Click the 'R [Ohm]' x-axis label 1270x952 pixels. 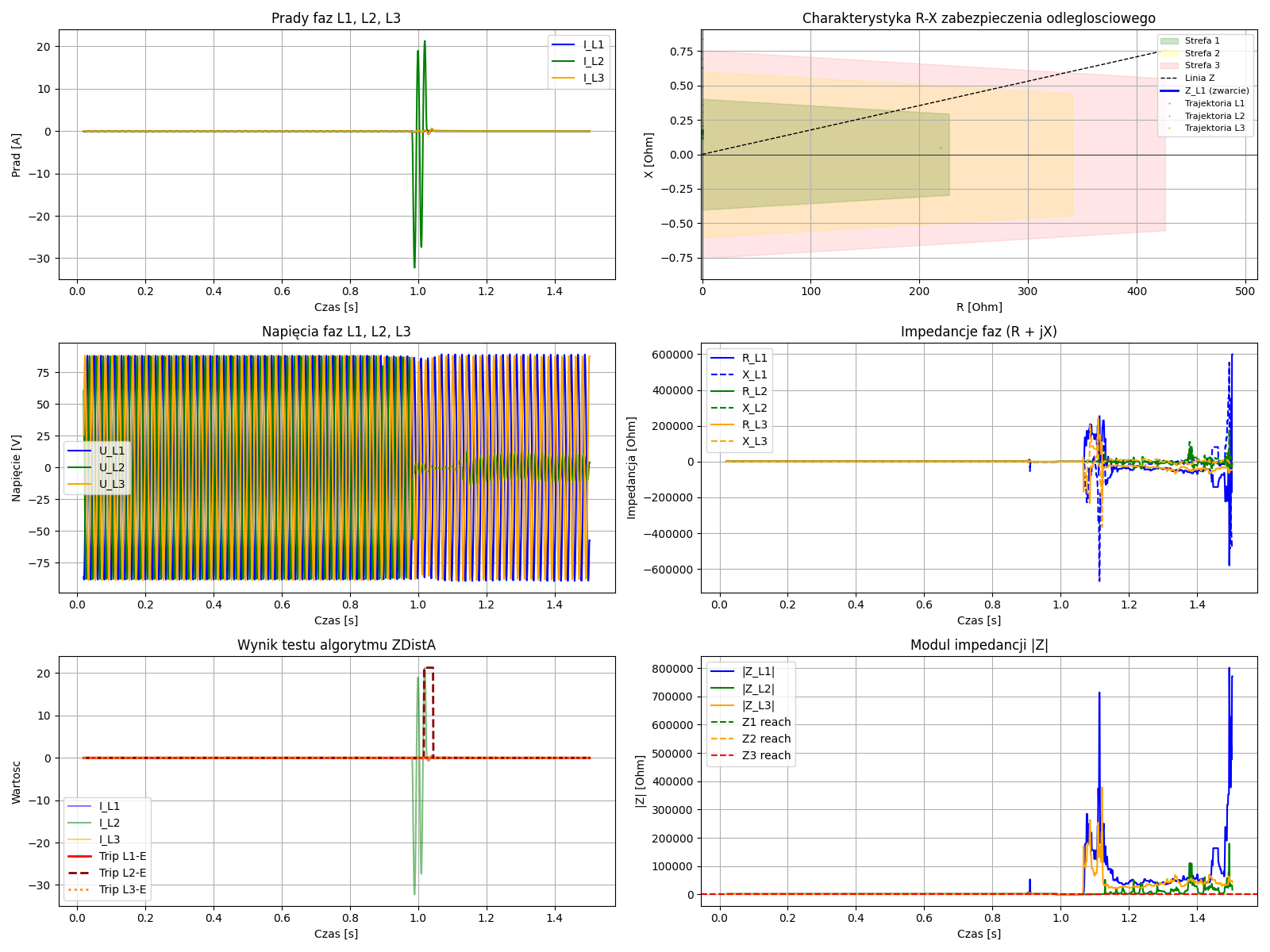[979, 307]
